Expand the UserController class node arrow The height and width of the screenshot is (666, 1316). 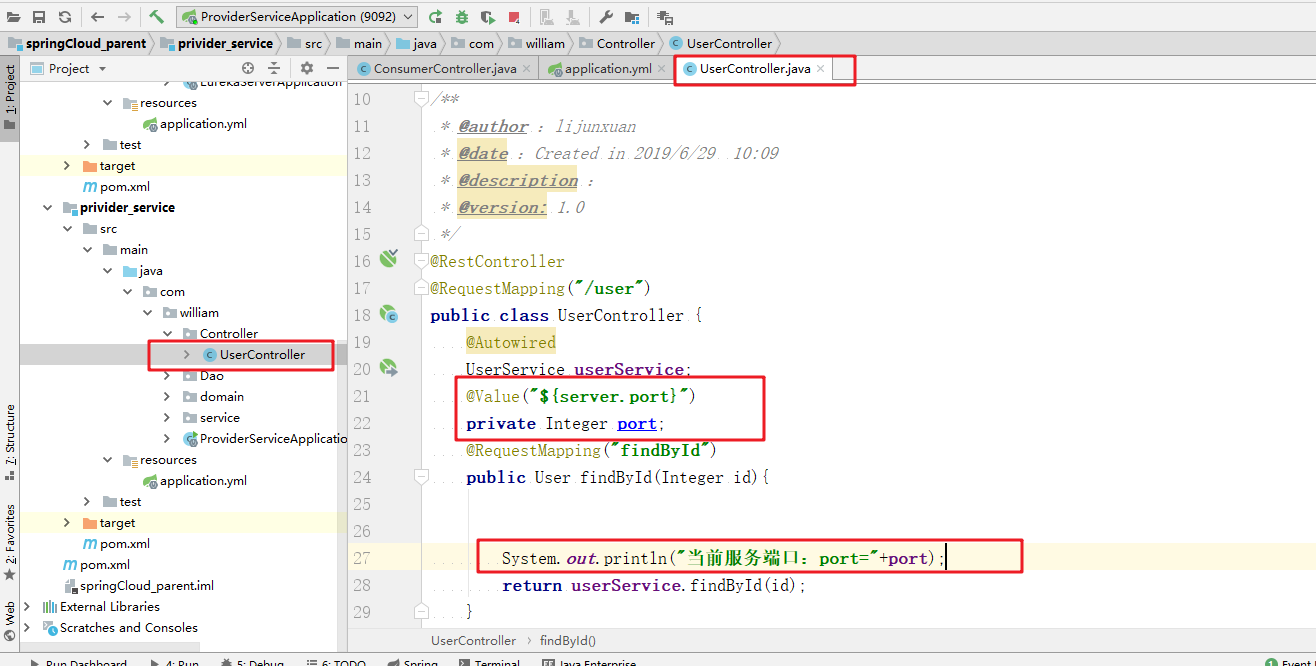click(x=187, y=354)
